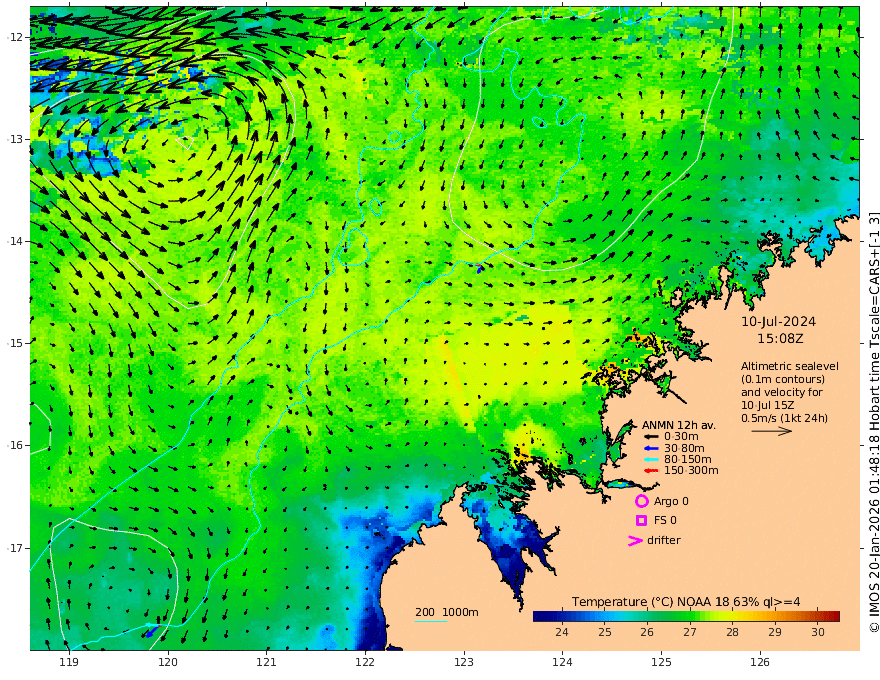The image size is (880, 680).
Task: Click latitude axis label -16
Action: 15,445
